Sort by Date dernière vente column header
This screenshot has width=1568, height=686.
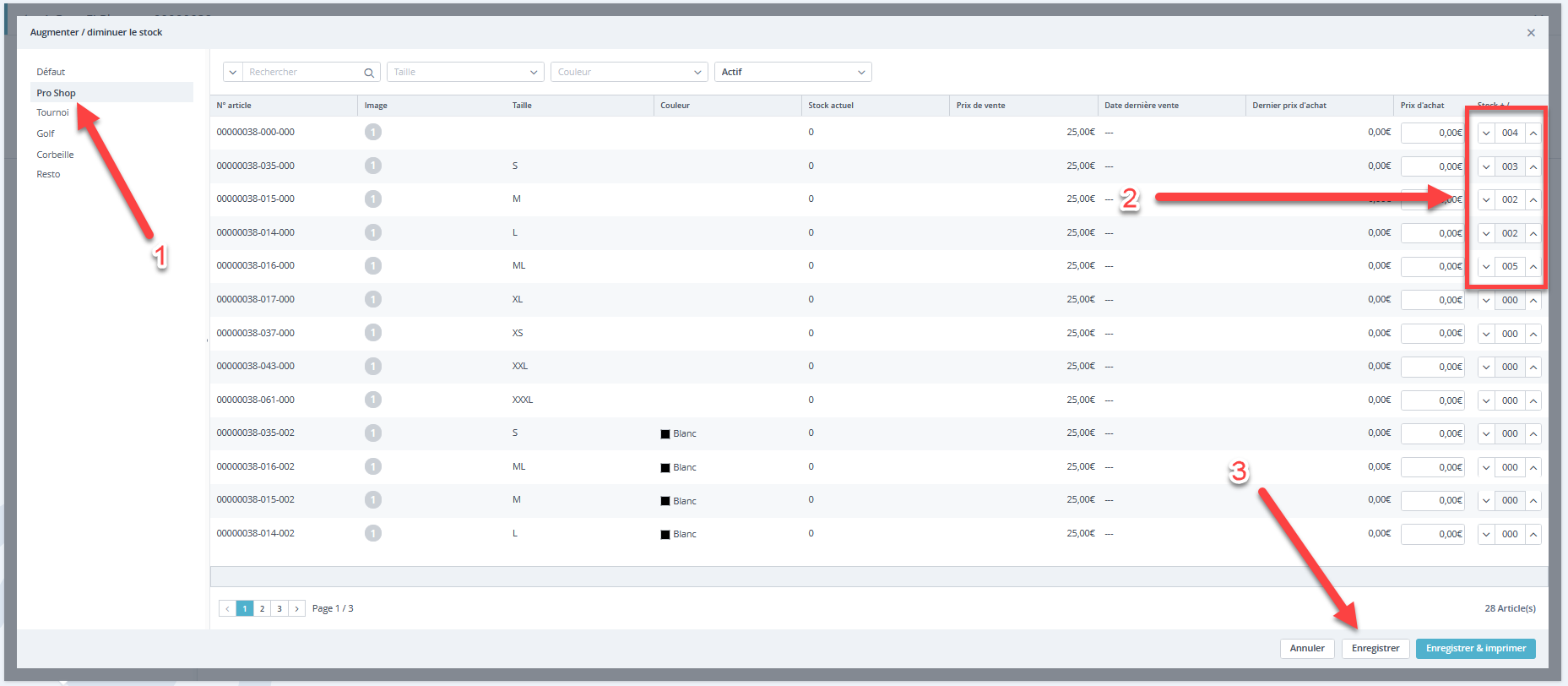(1142, 106)
